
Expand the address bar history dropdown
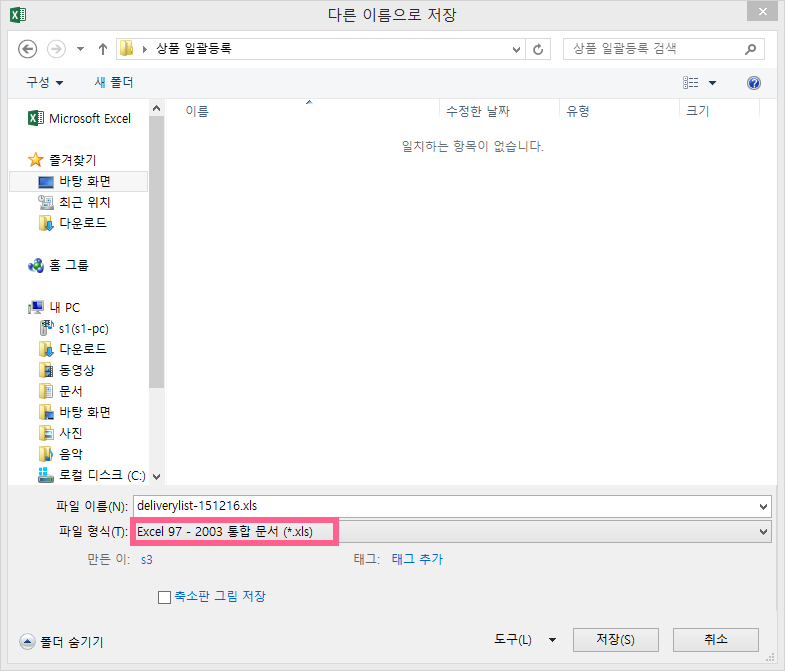point(516,50)
